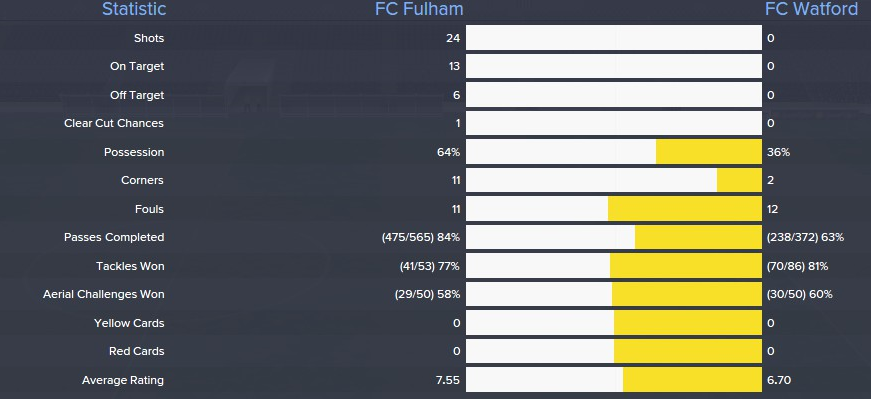Select the Tackles Won label
This screenshot has height=399, width=871.
[130, 266]
